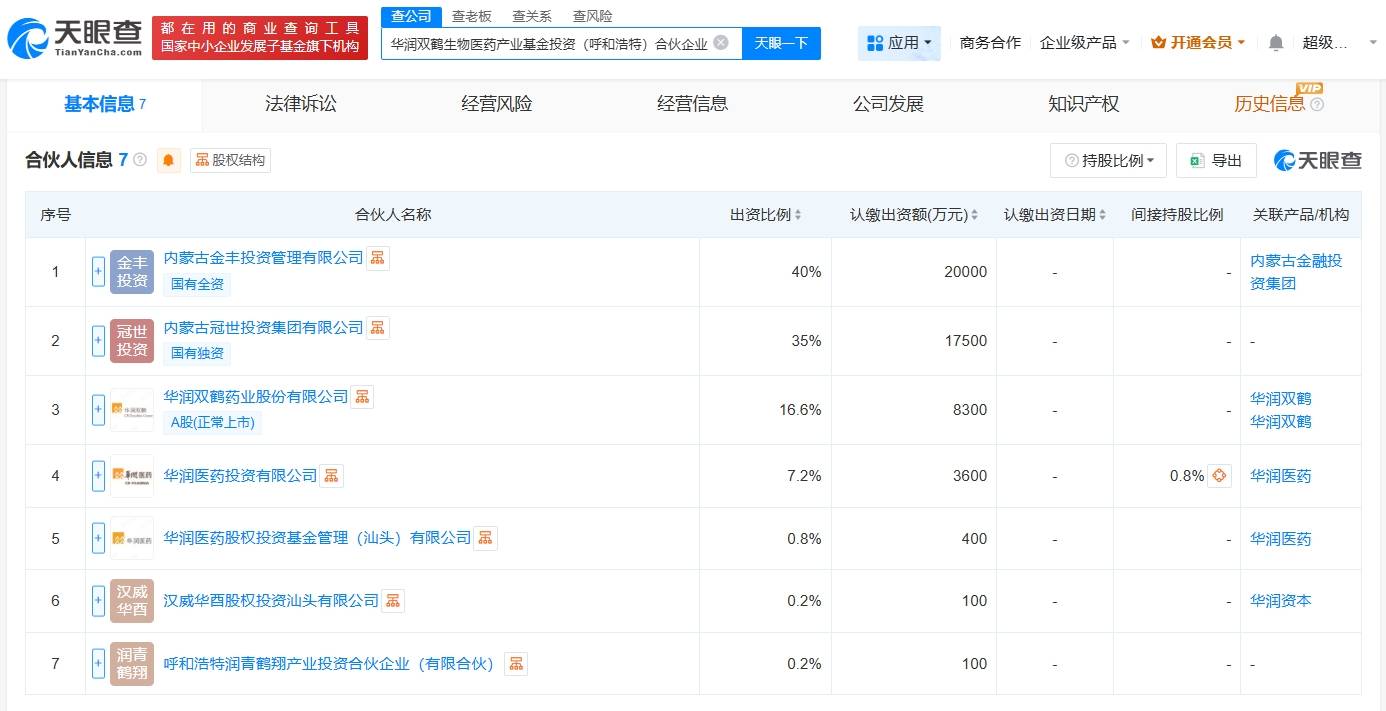Sort by 出资比例 column header
The image size is (1386, 711).
point(766,215)
